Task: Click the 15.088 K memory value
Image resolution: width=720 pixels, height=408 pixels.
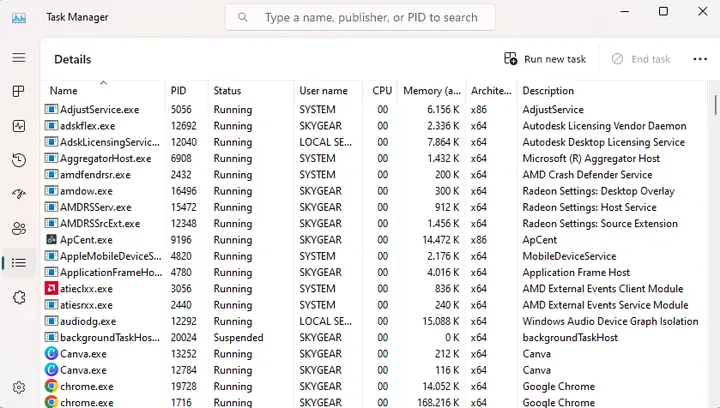Action: [x=441, y=321]
